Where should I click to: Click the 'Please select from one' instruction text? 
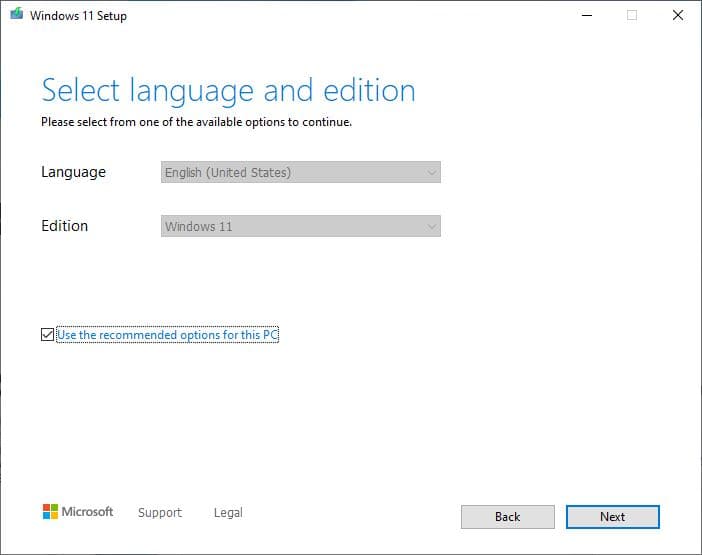(x=196, y=123)
